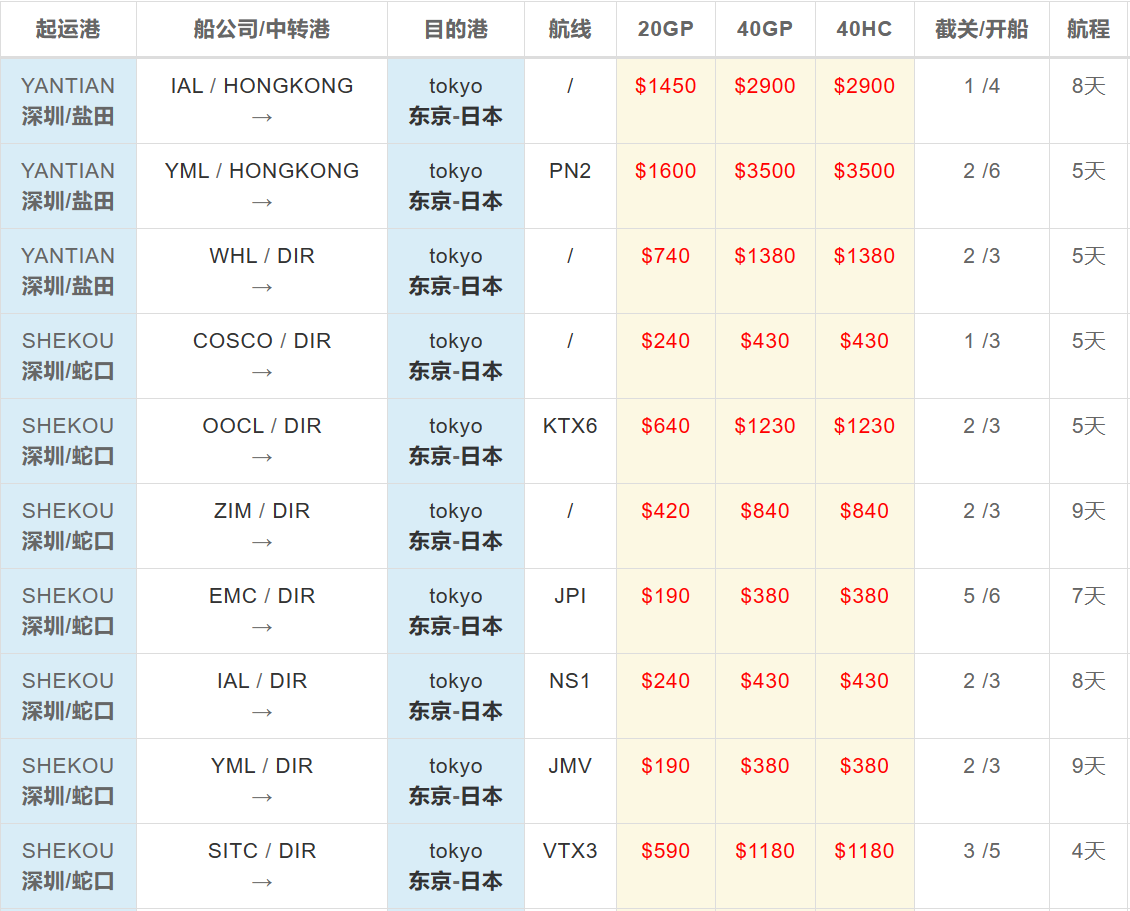Image resolution: width=1130 pixels, height=911 pixels.
Task: Select the KTX6 route code
Action: (570, 426)
